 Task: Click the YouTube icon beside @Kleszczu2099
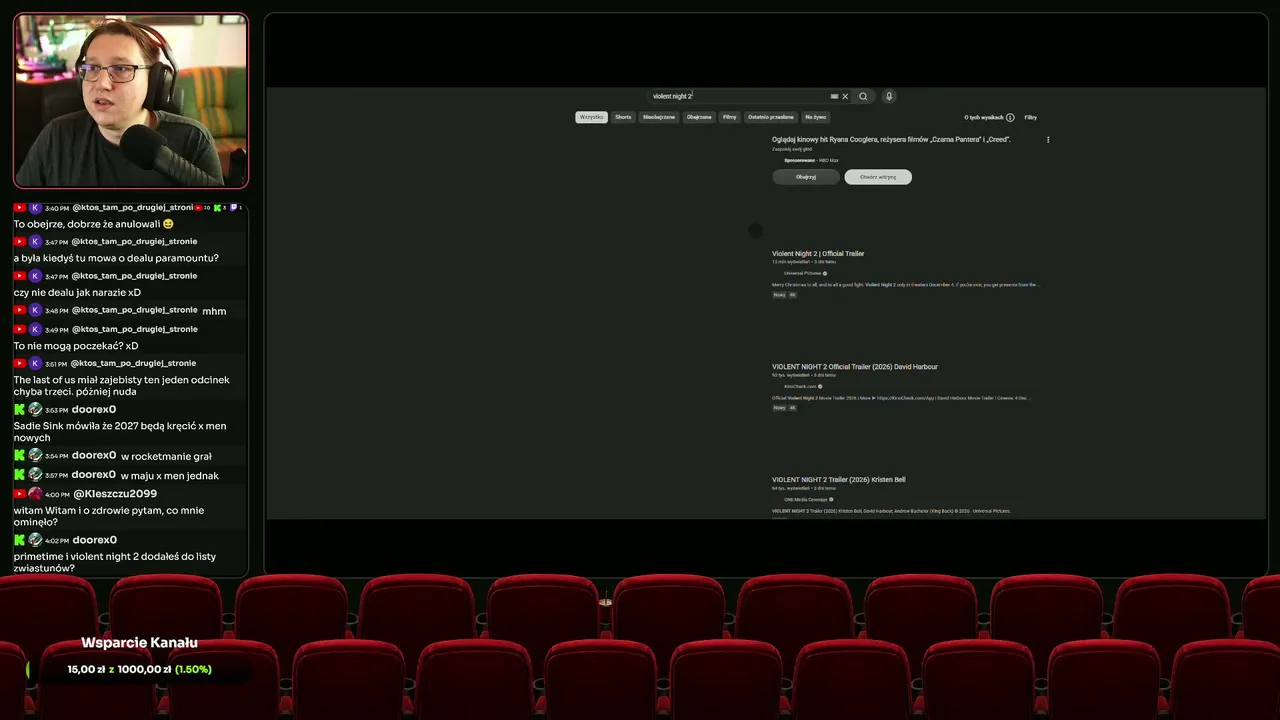(19, 494)
